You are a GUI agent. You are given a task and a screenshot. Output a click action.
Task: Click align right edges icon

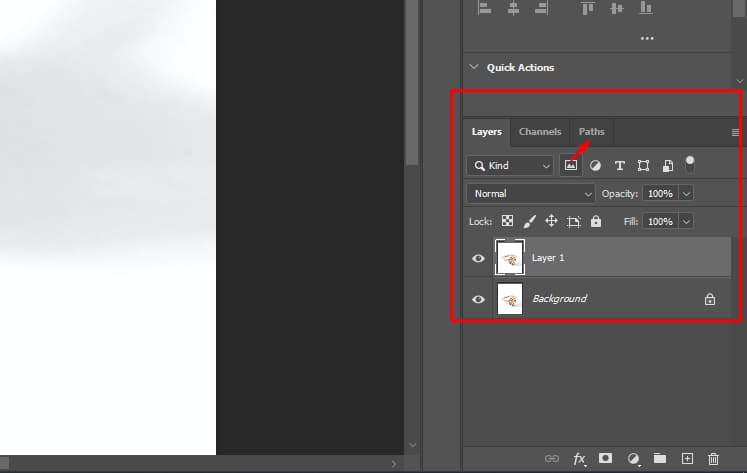coord(541,8)
